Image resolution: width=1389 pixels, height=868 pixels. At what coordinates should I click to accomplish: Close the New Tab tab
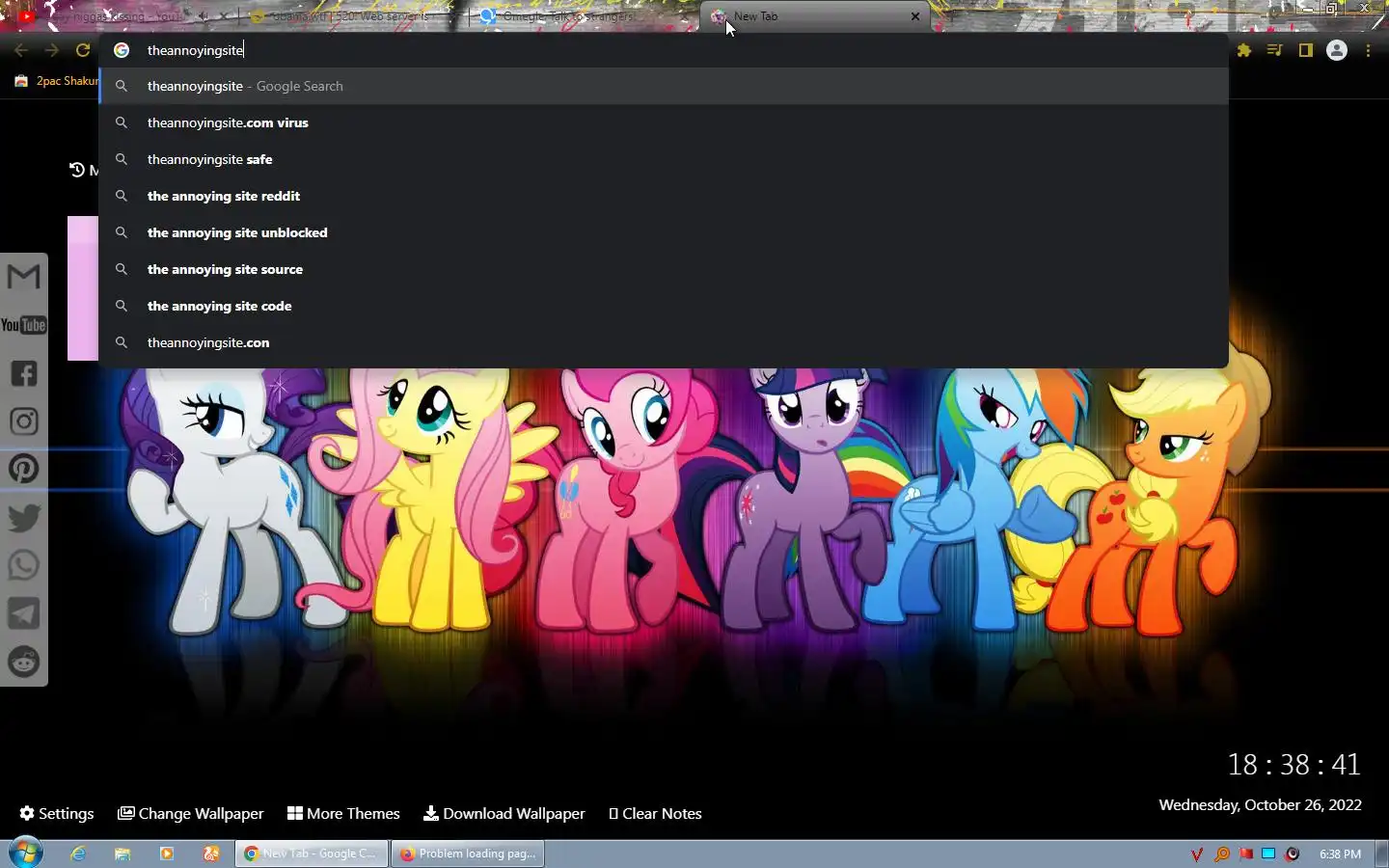pos(915,16)
